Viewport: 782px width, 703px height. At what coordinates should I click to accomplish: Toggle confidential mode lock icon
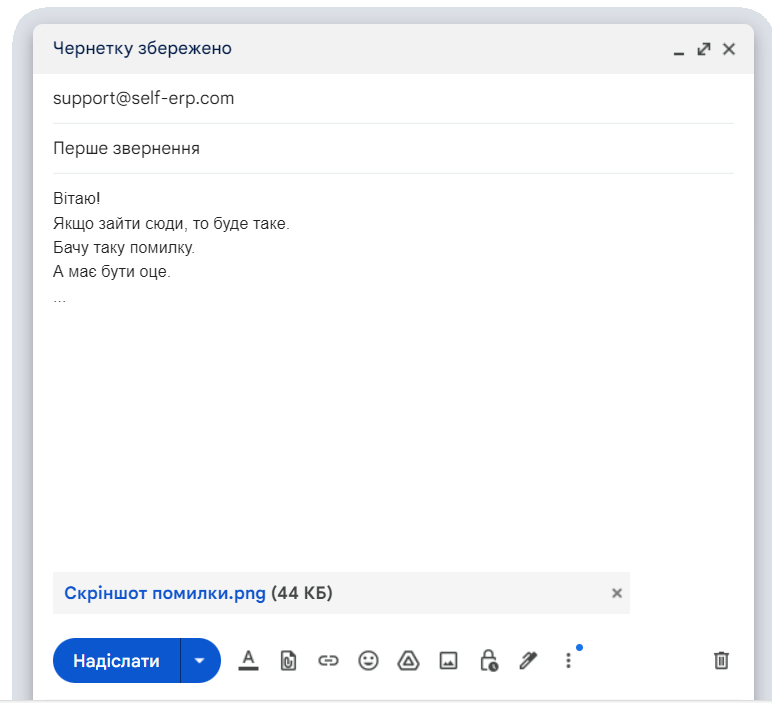tap(488, 660)
